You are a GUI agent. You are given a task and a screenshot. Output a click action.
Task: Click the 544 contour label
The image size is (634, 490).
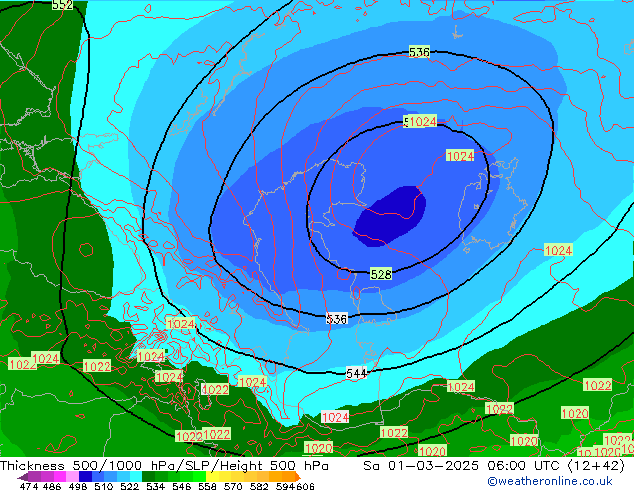(356, 373)
